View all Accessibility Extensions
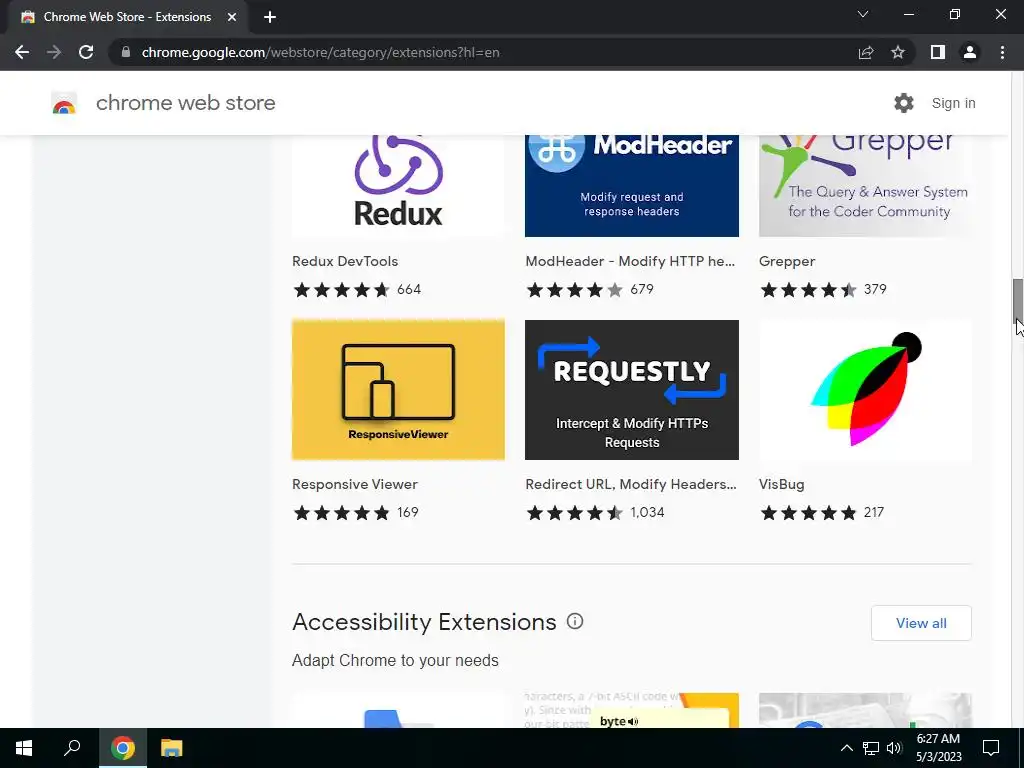The image size is (1024, 768). click(x=921, y=623)
